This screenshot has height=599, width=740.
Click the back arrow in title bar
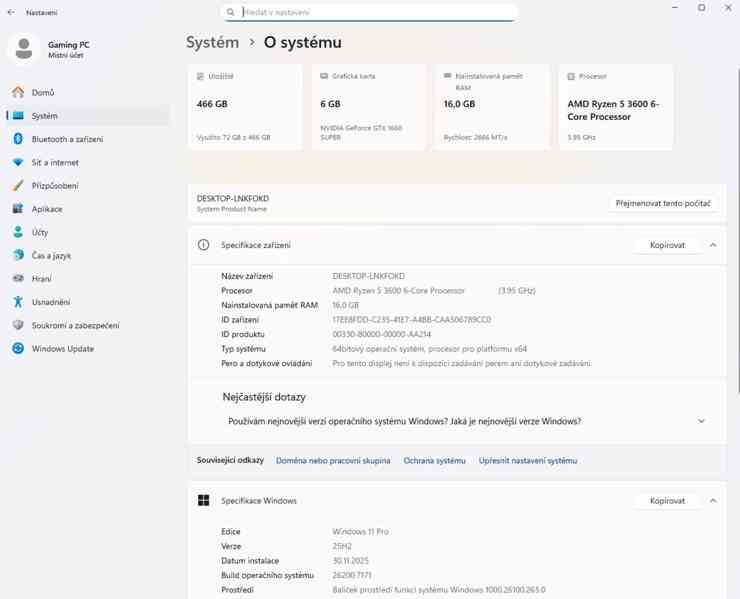point(11,13)
